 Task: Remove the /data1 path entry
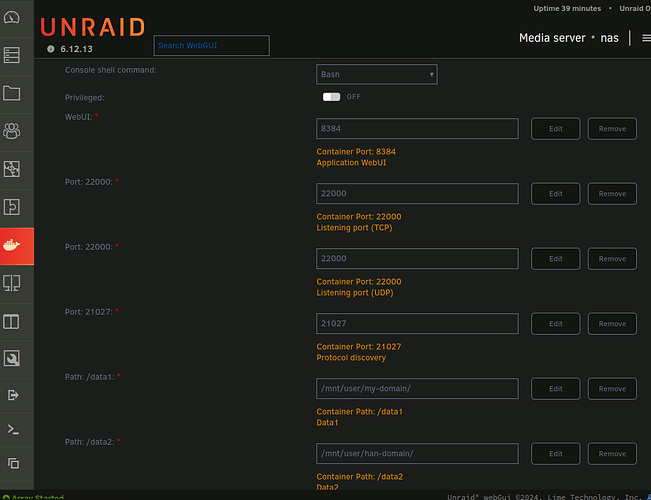tap(612, 389)
